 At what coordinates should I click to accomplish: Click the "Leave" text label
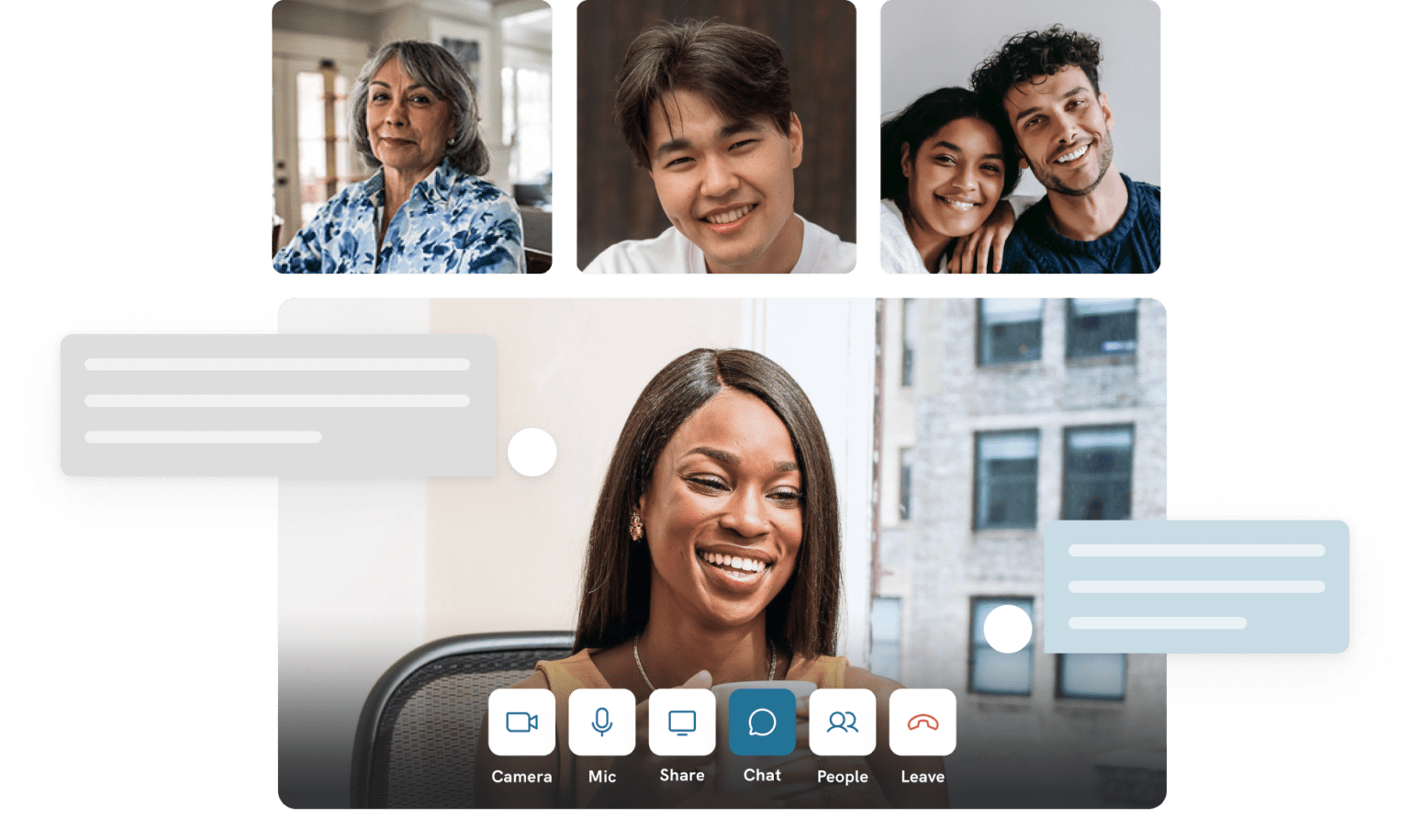point(923,777)
